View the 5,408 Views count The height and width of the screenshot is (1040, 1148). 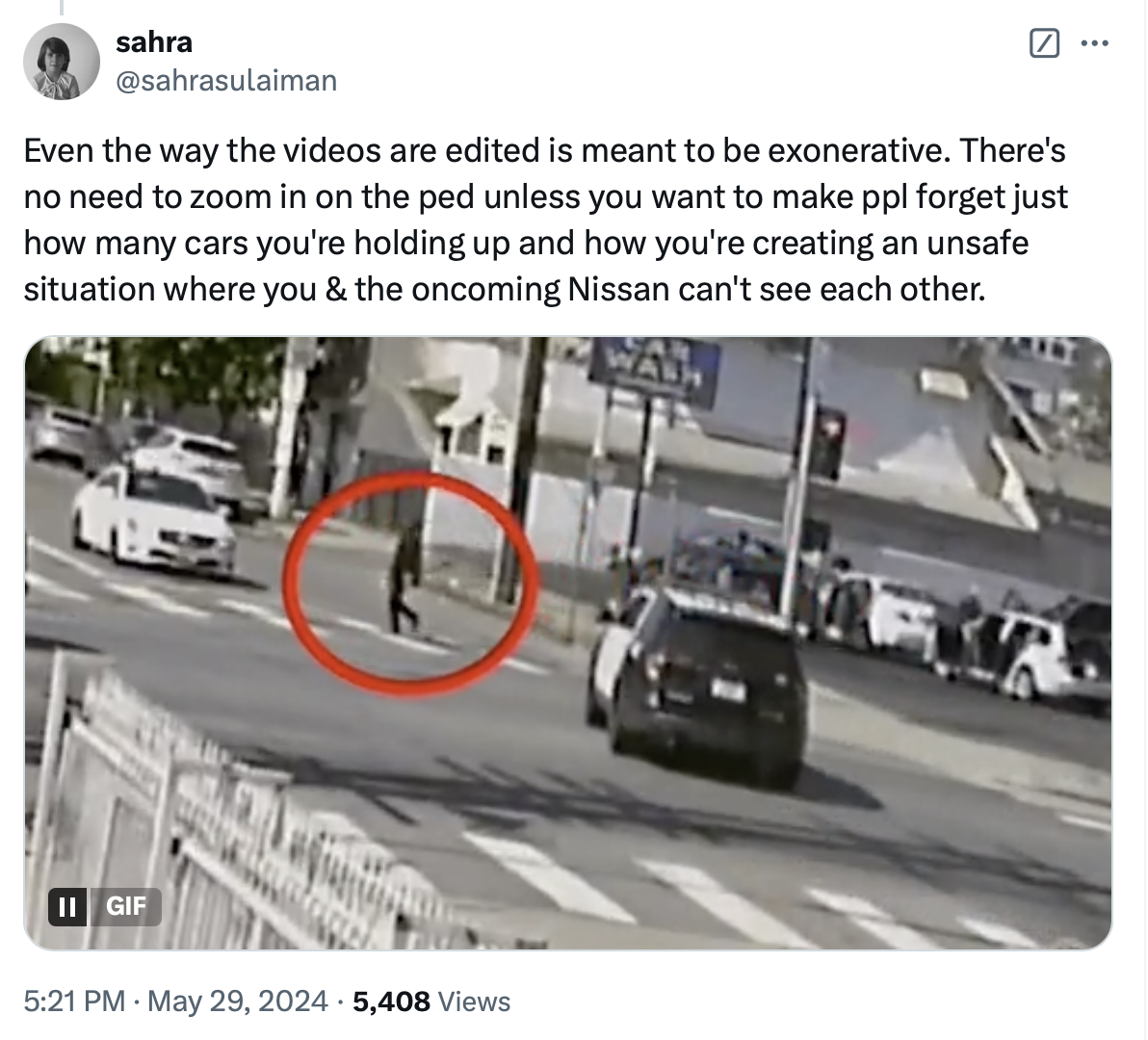[431, 1001]
